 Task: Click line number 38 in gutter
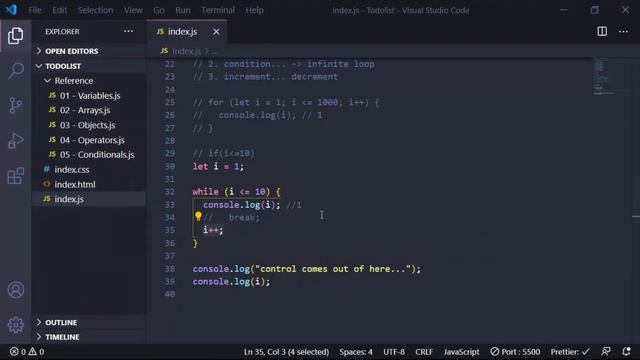click(170, 269)
